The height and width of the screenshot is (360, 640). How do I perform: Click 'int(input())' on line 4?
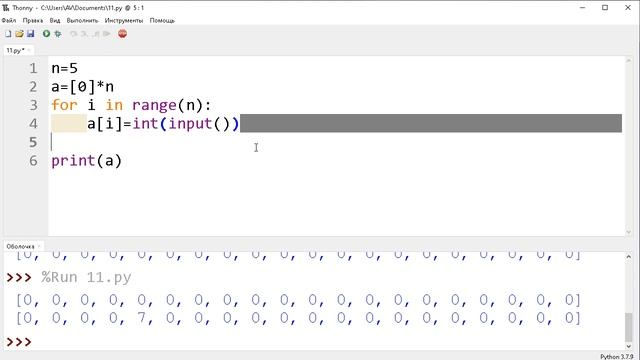pyautogui.click(x=185, y=123)
